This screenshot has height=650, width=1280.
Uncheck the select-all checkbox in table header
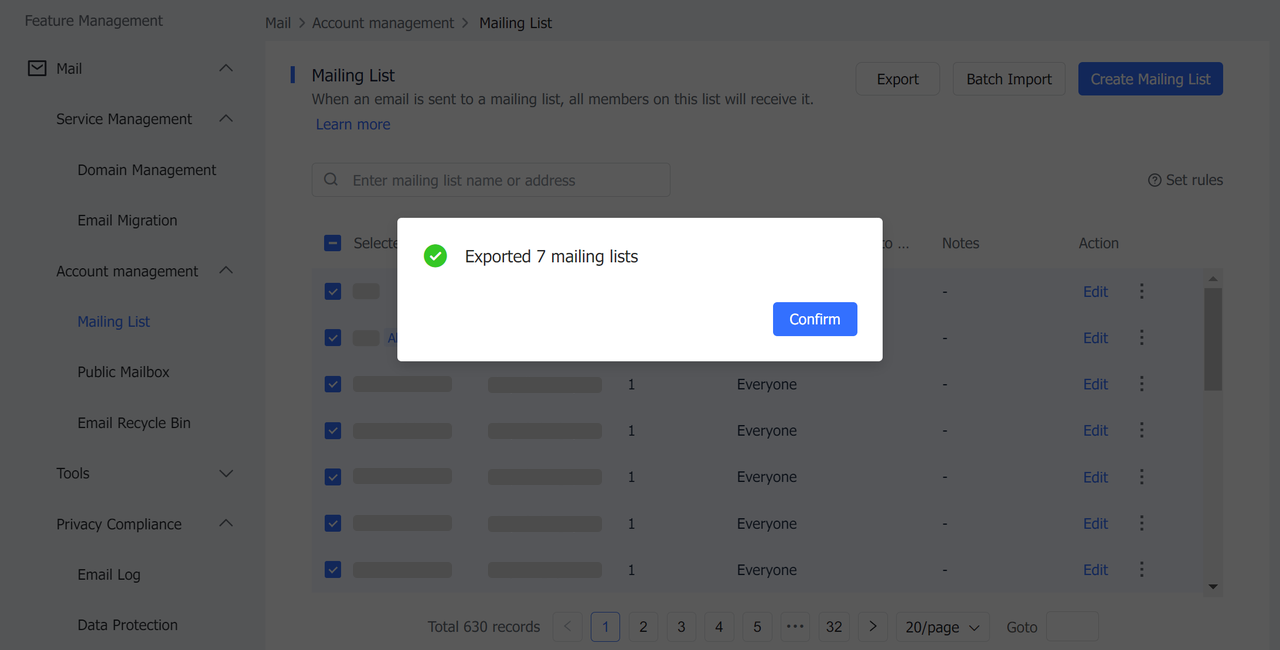(x=332, y=242)
